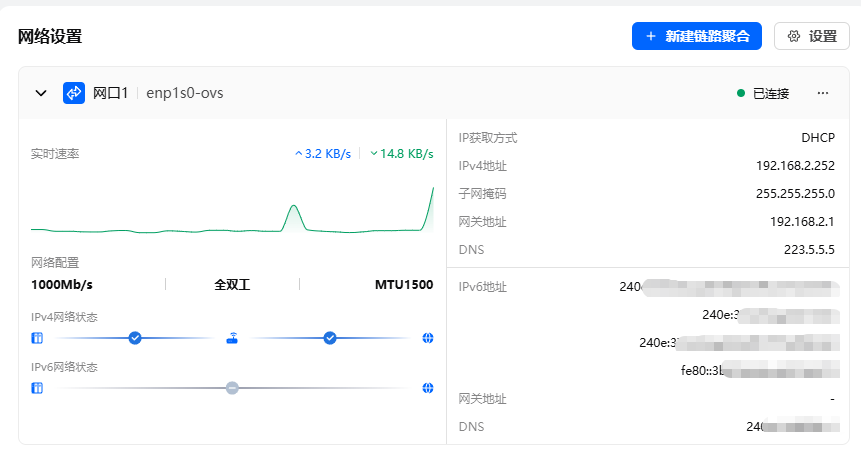Open the three-dot more options menu
Screen dimensions: 861x454
[823, 93]
